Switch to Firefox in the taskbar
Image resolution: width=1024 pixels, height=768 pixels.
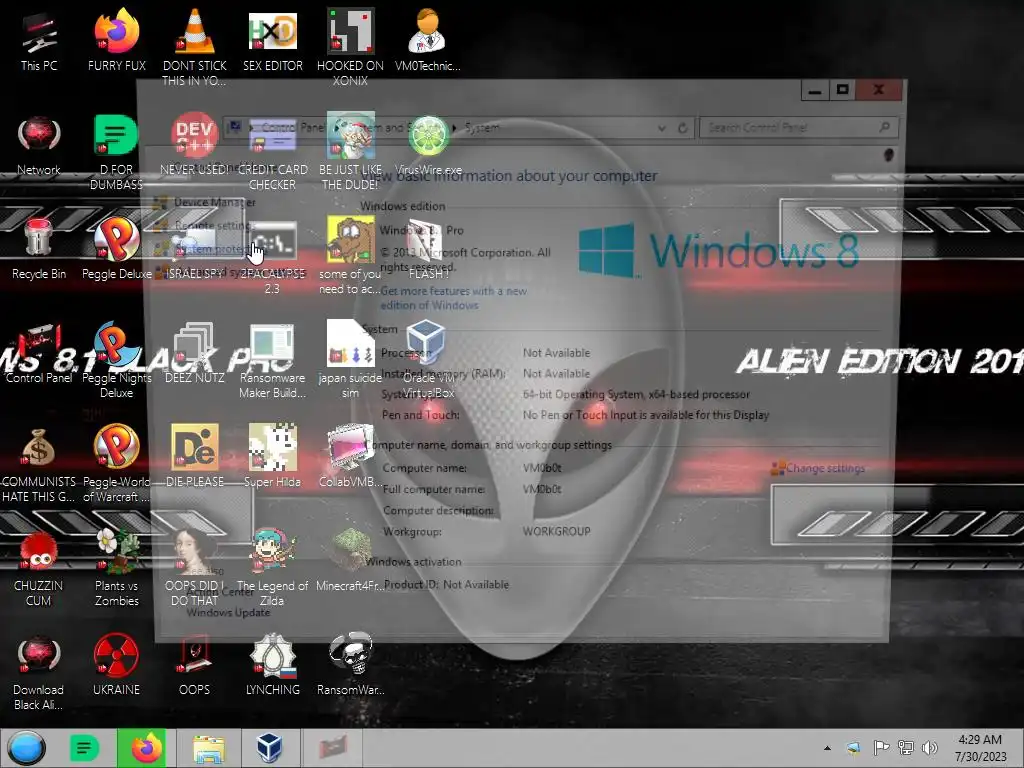(x=142, y=748)
